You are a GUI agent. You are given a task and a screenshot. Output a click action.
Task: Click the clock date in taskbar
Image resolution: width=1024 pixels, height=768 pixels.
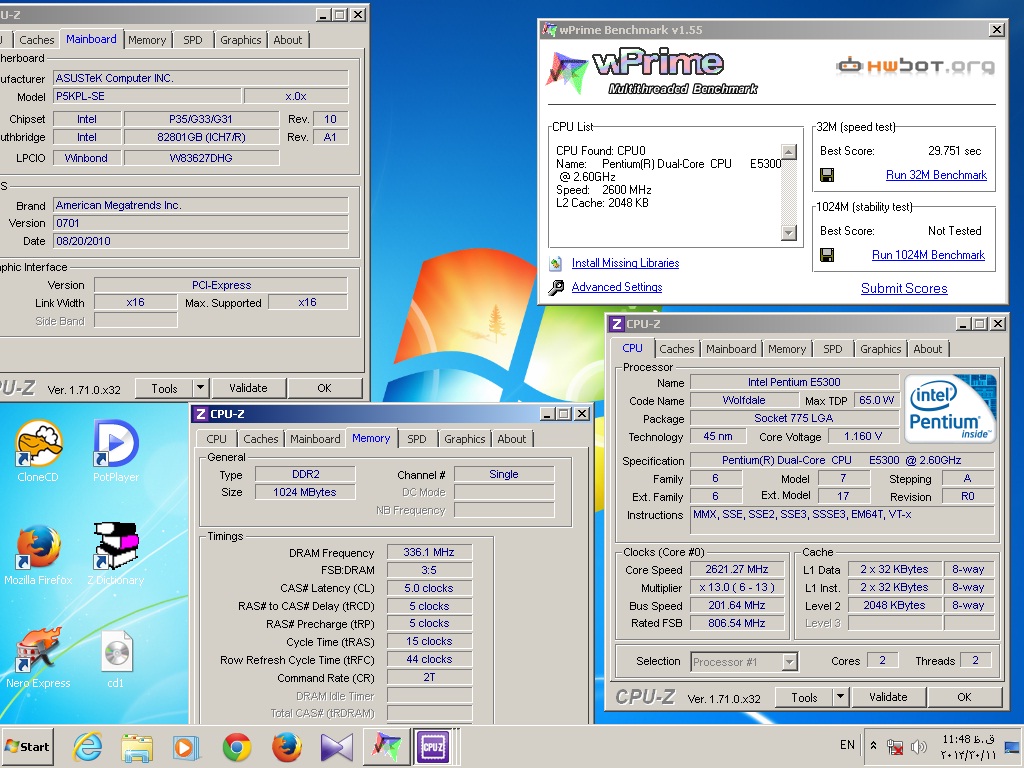click(968, 747)
